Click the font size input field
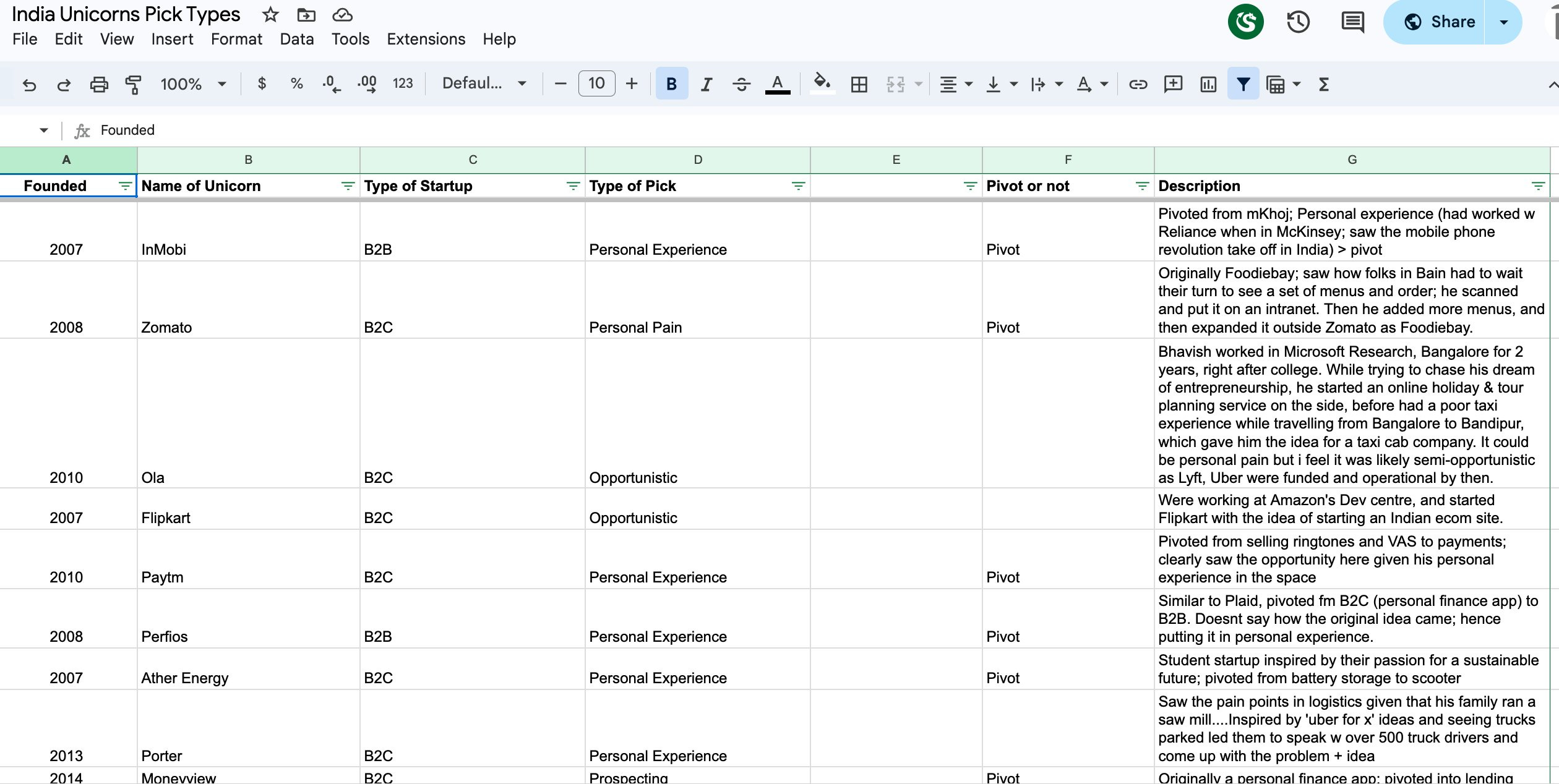The image size is (1559, 784). click(x=596, y=83)
